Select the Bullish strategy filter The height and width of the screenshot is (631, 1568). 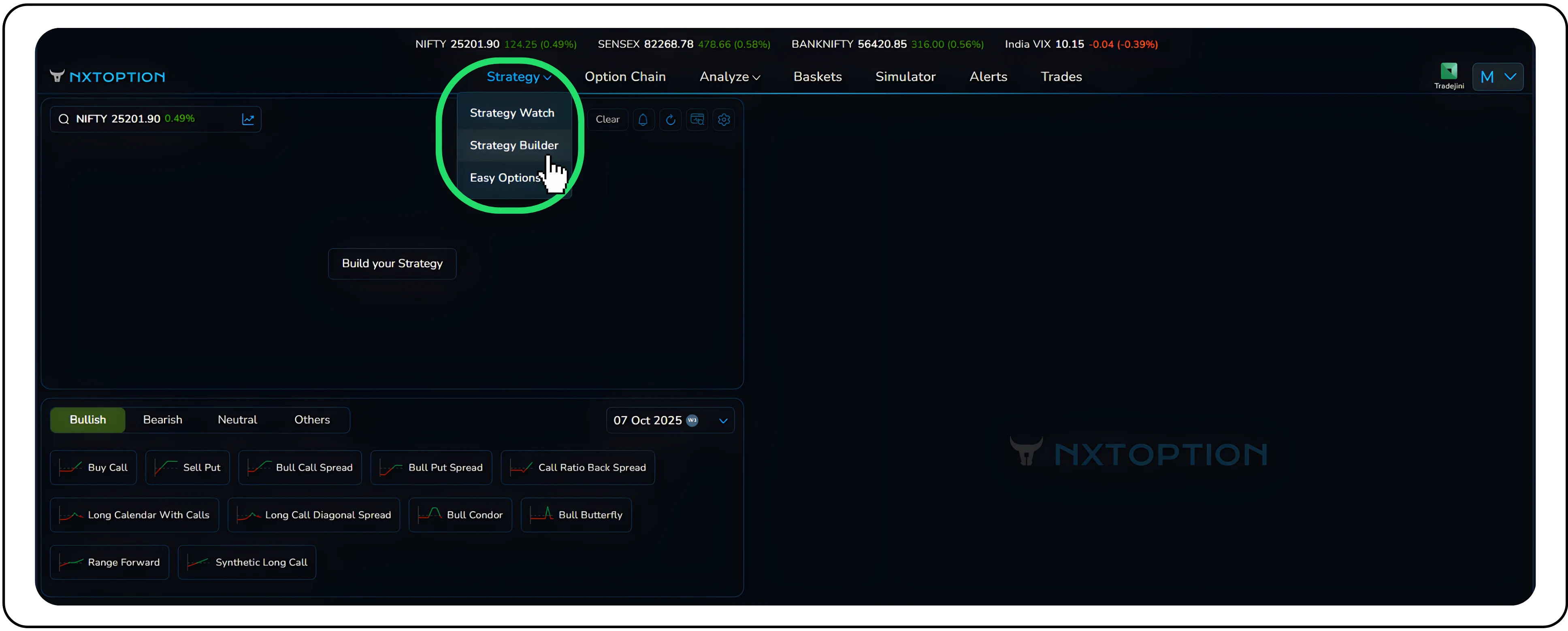pos(87,420)
